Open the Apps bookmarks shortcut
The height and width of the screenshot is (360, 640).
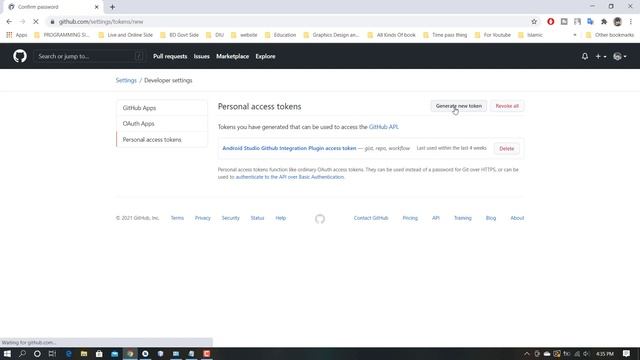[x=17, y=35]
